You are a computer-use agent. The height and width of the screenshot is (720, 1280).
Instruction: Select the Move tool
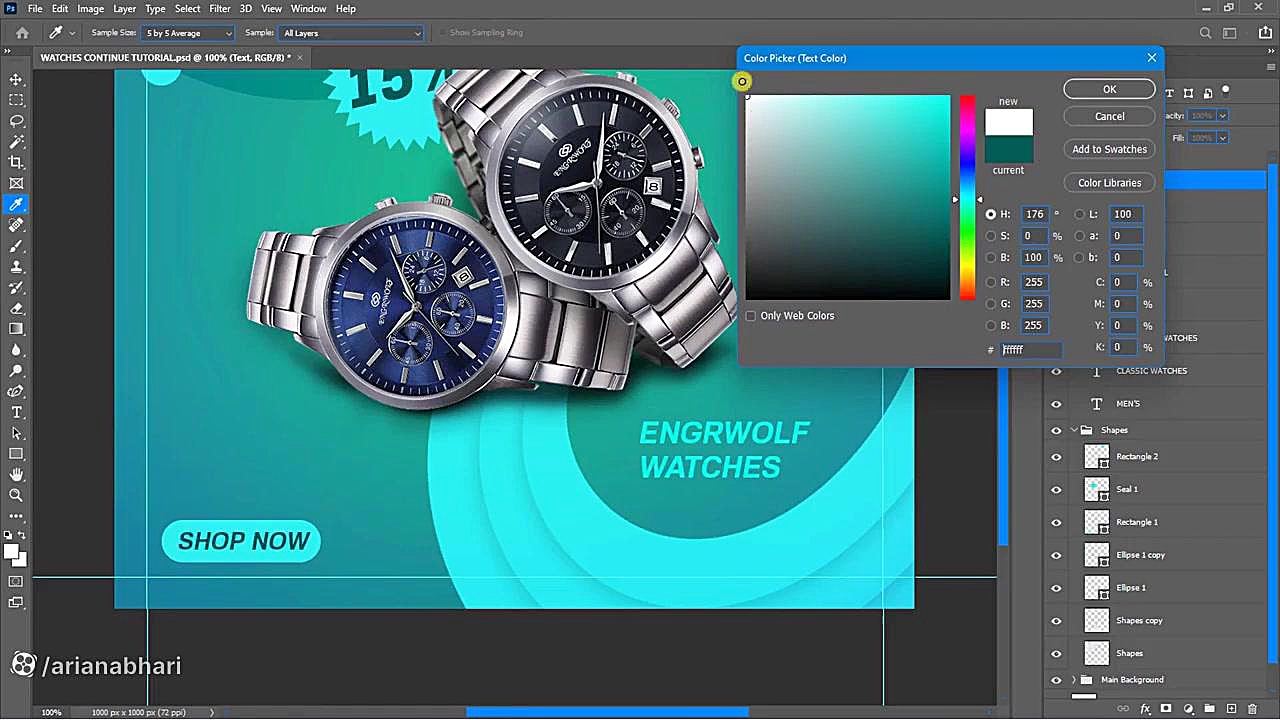point(16,79)
